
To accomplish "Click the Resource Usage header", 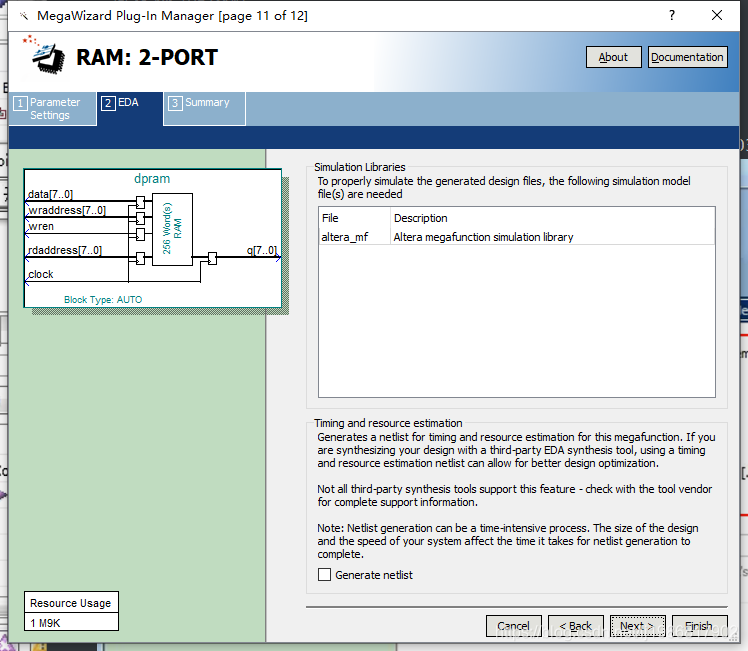I will pyautogui.click(x=71, y=603).
